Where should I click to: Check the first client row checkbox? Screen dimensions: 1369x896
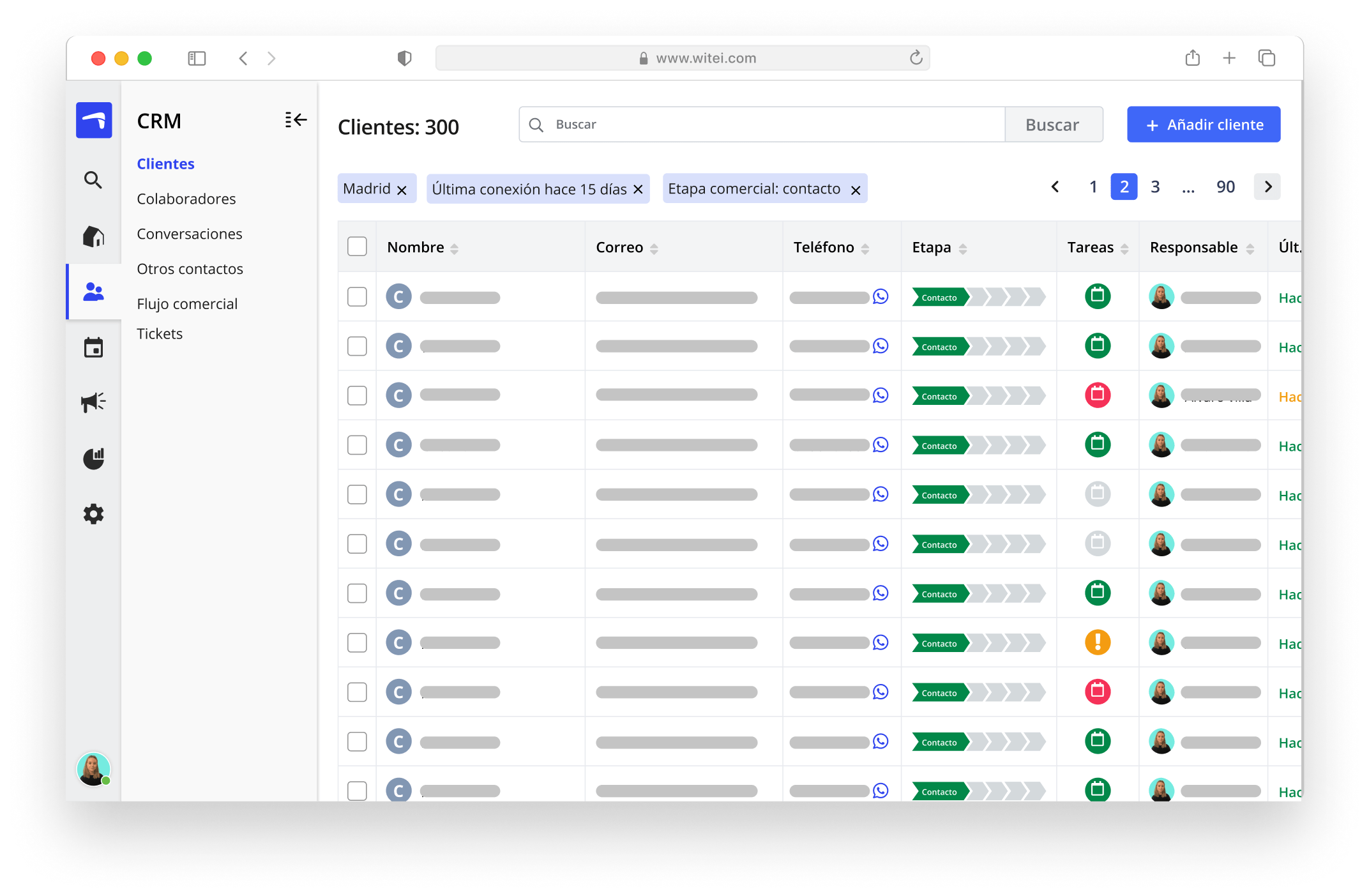click(357, 296)
